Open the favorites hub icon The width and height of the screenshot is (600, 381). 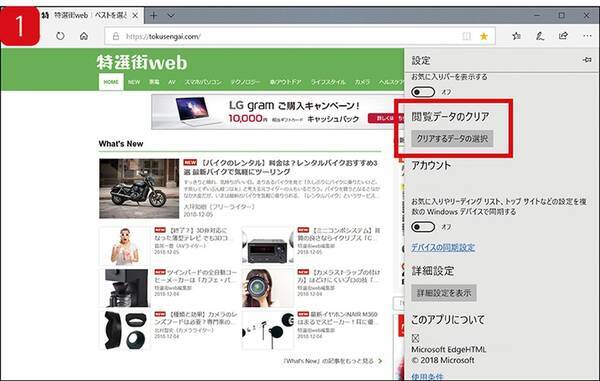point(516,36)
